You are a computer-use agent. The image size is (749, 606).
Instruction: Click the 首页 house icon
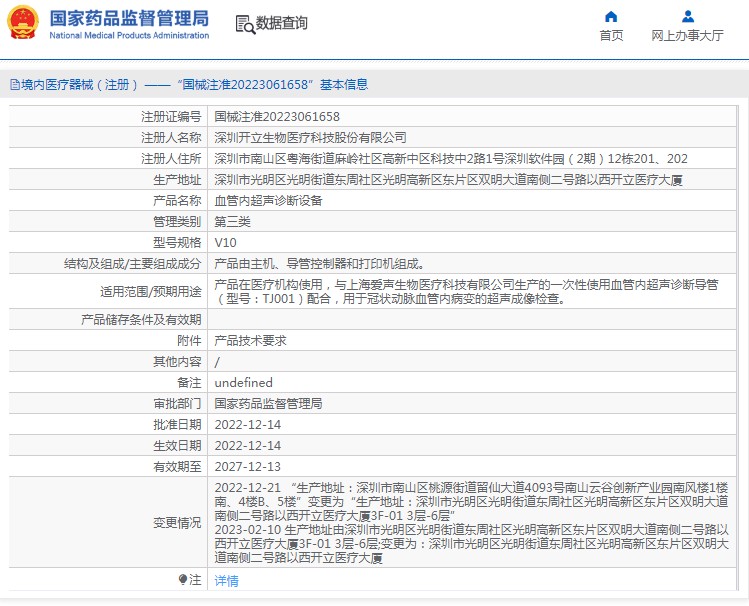[611, 16]
